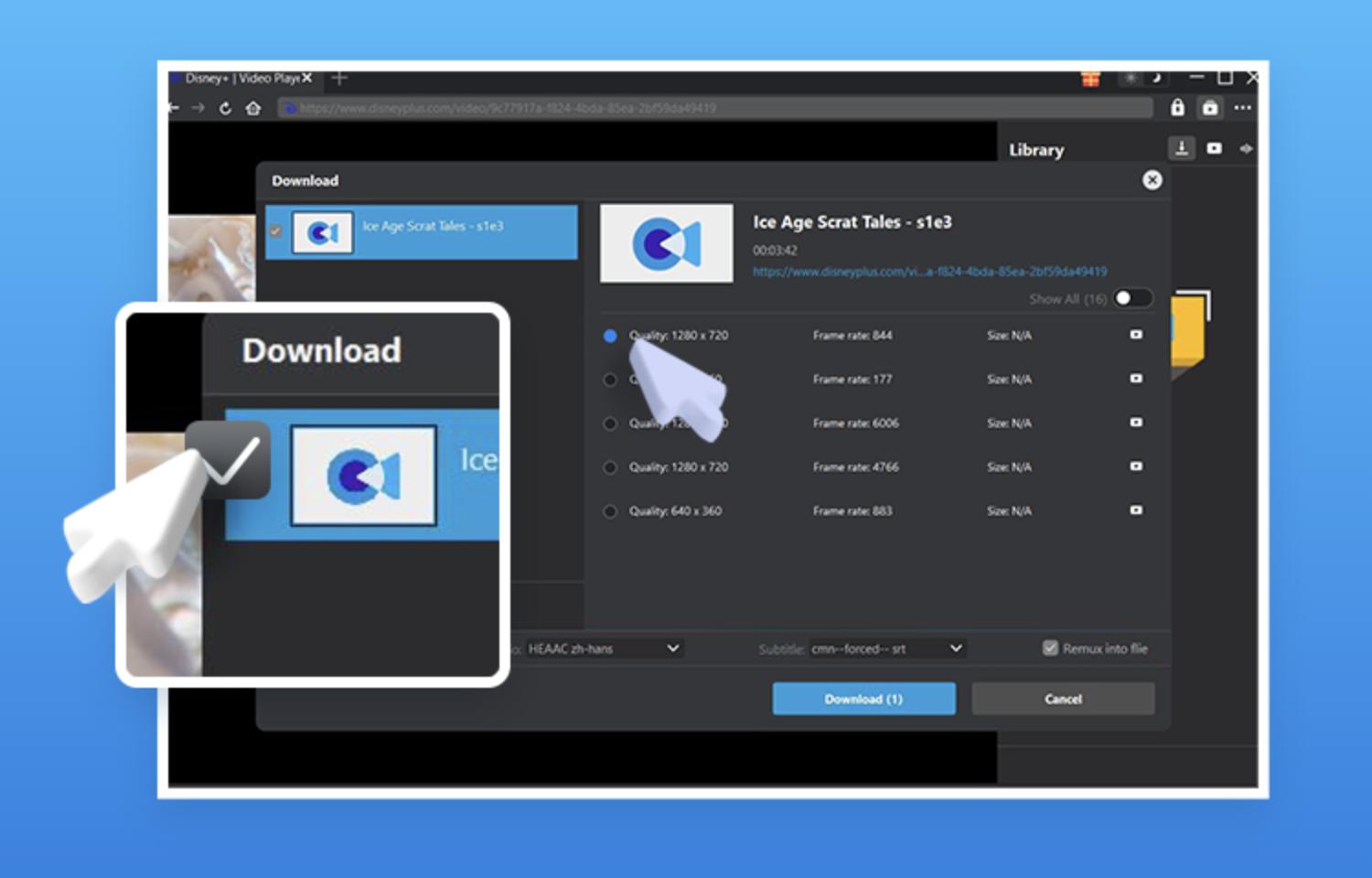Click the Download title of the dialog
The height and width of the screenshot is (878, 1372).
305,181
